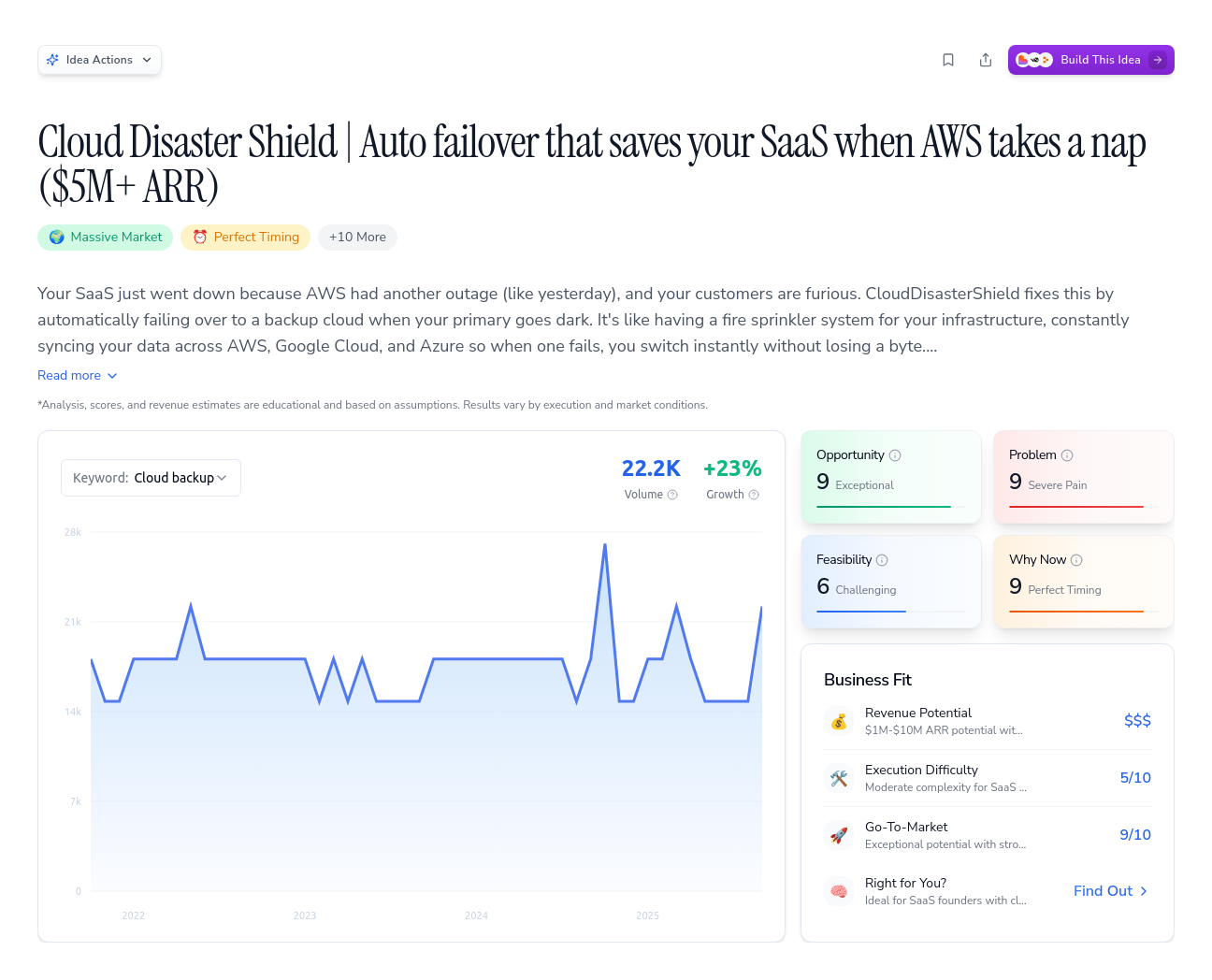
Task: Open the Go-To-Market row
Action: (x=987, y=835)
